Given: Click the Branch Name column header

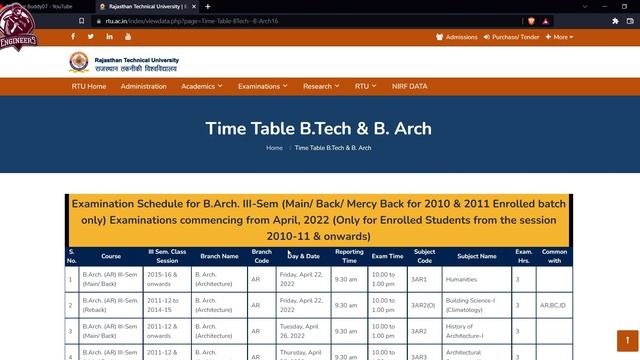Looking at the screenshot, I should pyautogui.click(x=219, y=256).
